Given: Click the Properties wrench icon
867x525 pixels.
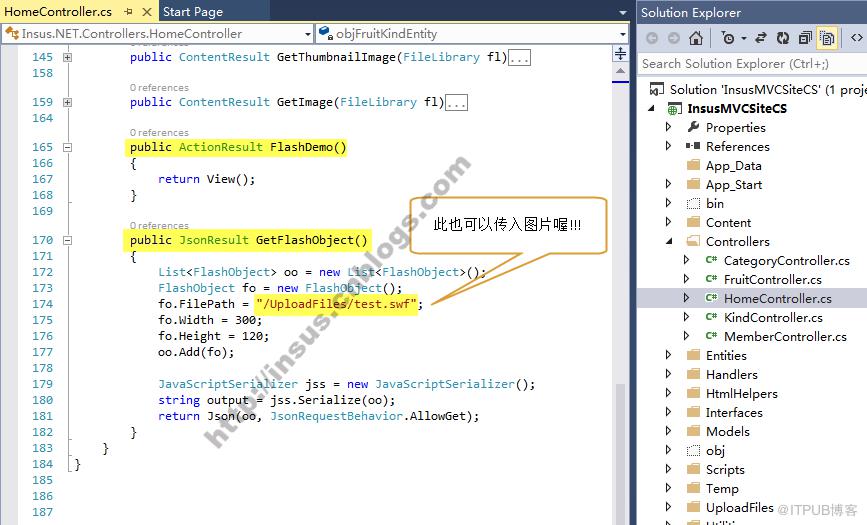Looking at the screenshot, I should click(x=693, y=127).
